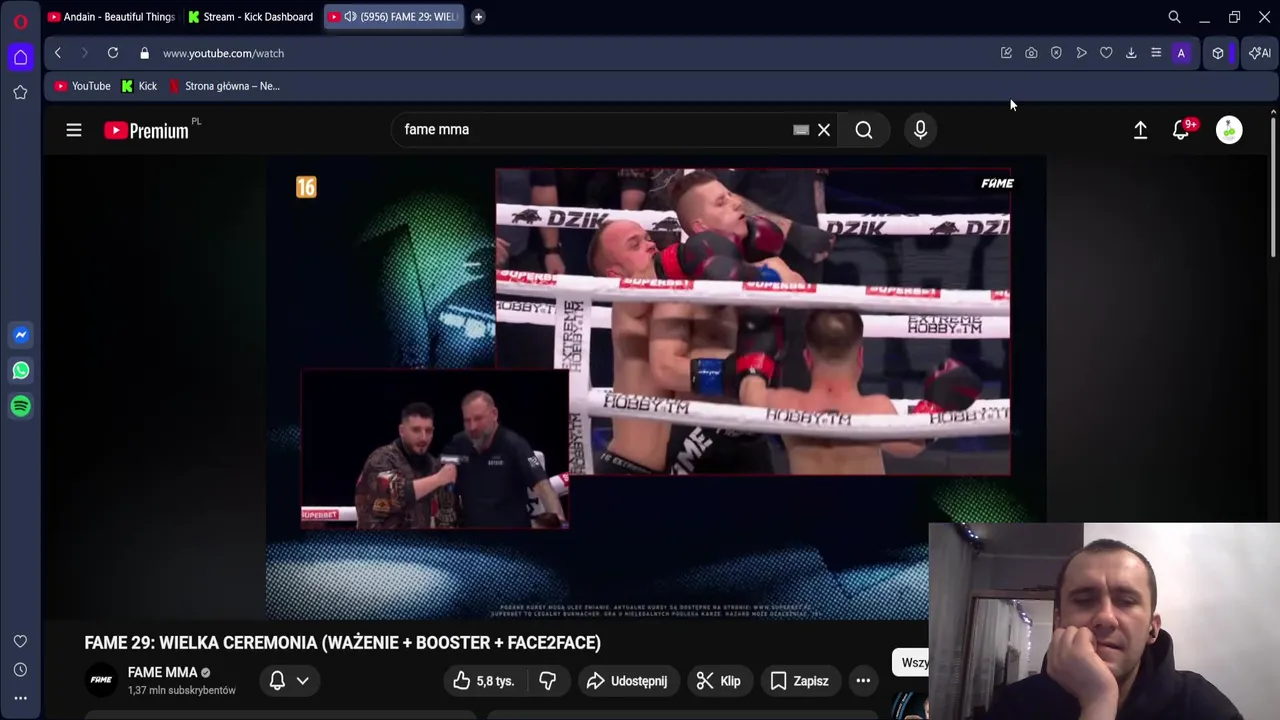Open purple A profile icon
This screenshot has width=1280, height=720.
click(1181, 53)
